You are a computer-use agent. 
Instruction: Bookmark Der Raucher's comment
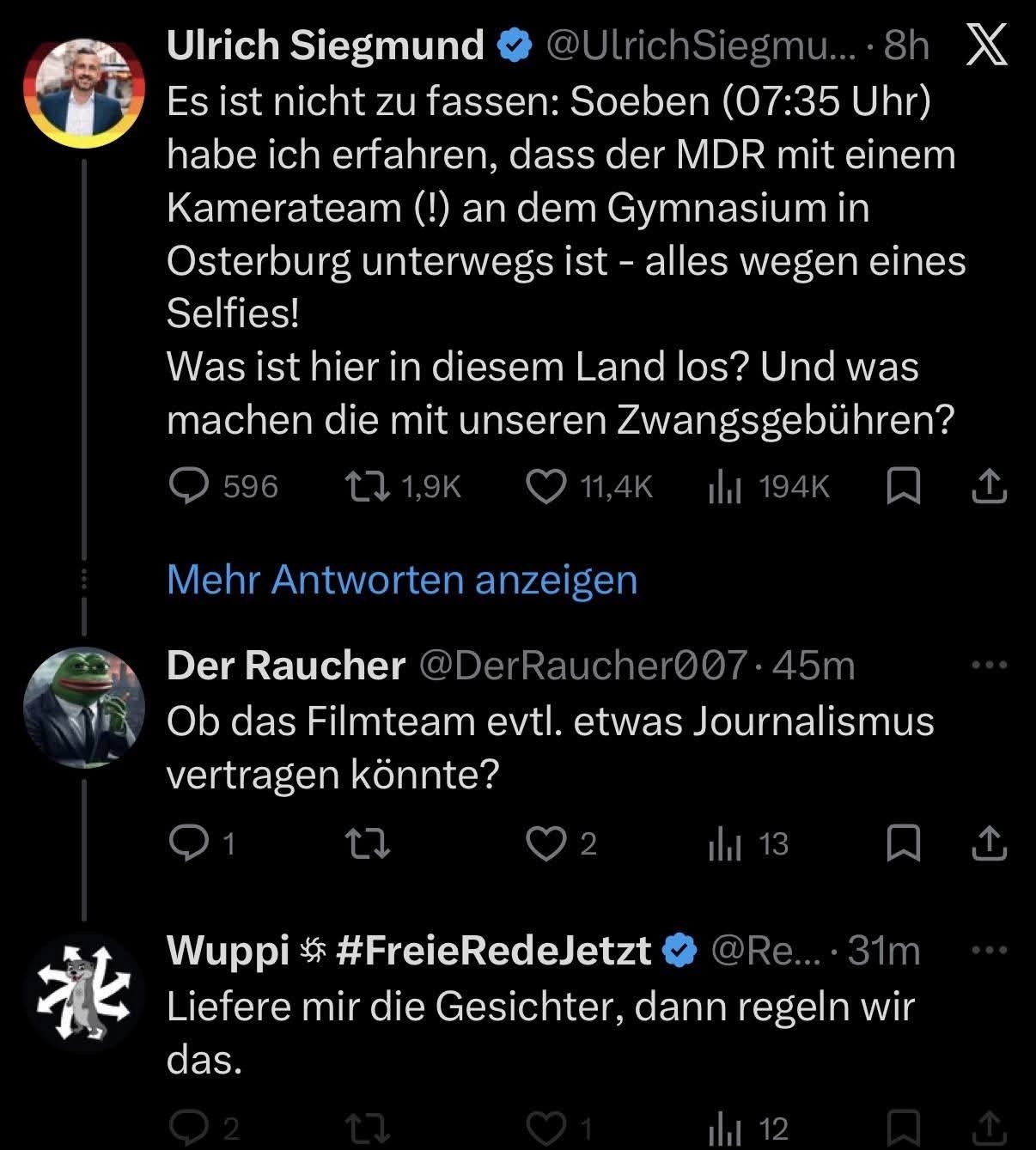coord(903,843)
